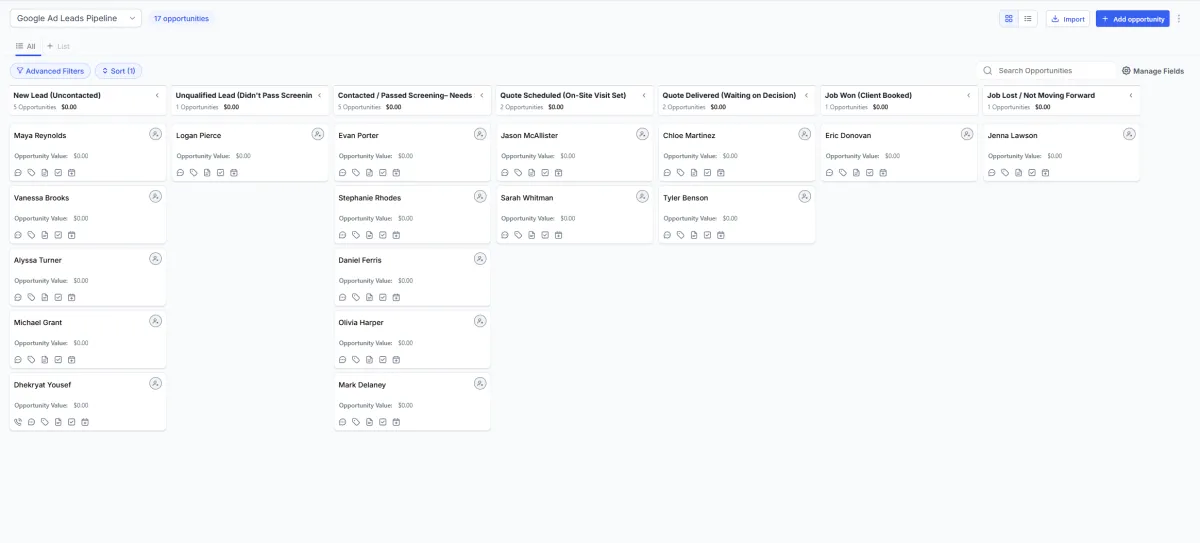Add a new List tab
The image size is (1200, 543).
click(x=59, y=46)
